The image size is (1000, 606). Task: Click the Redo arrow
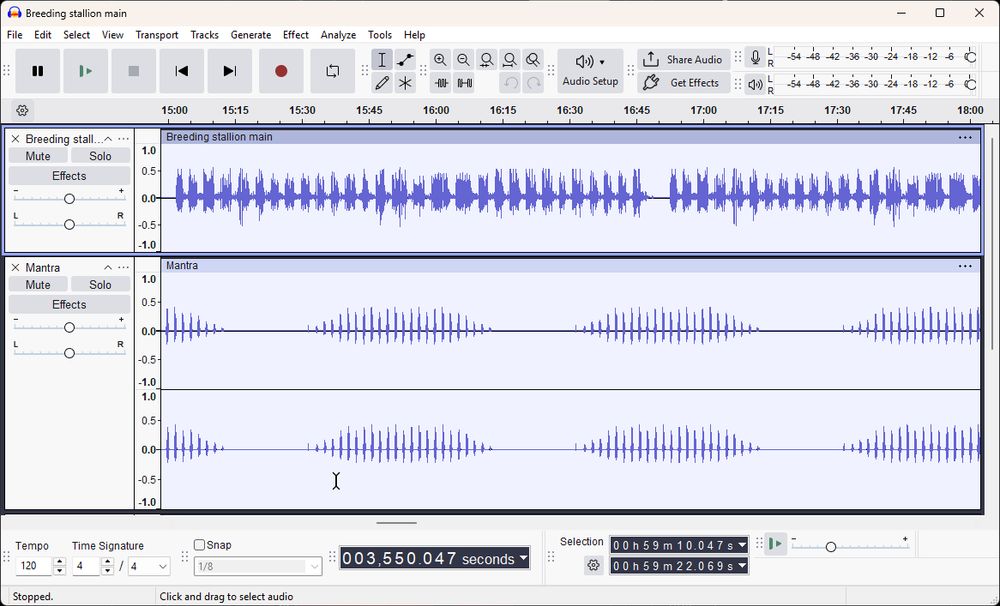pyautogui.click(x=533, y=83)
